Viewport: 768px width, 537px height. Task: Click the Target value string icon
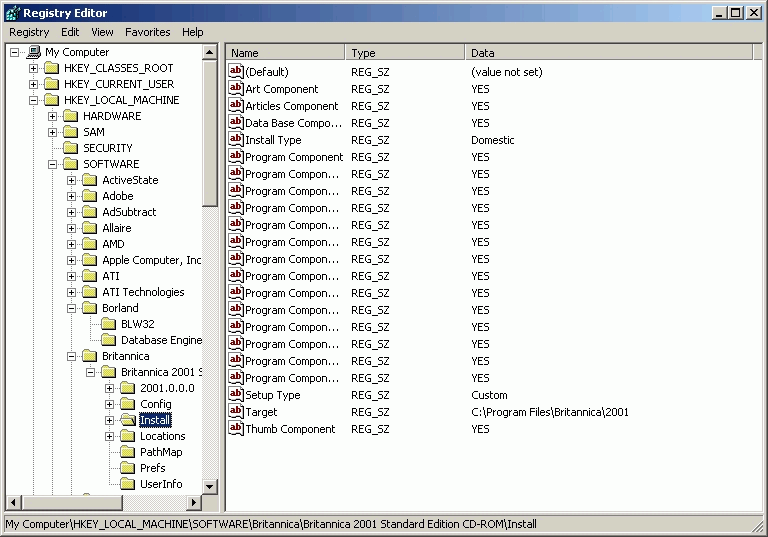pos(236,412)
